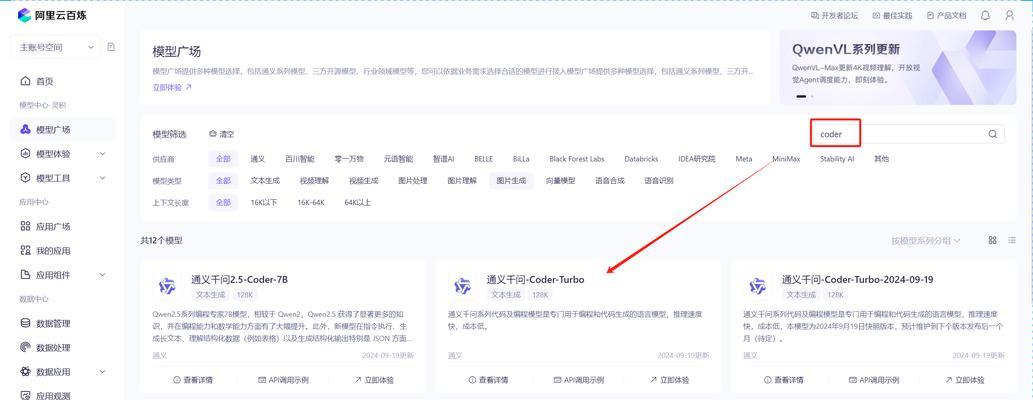This screenshot has width=1033, height=400.
Task: Click the 数据应用 sidebar icon
Action: tap(26, 371)
